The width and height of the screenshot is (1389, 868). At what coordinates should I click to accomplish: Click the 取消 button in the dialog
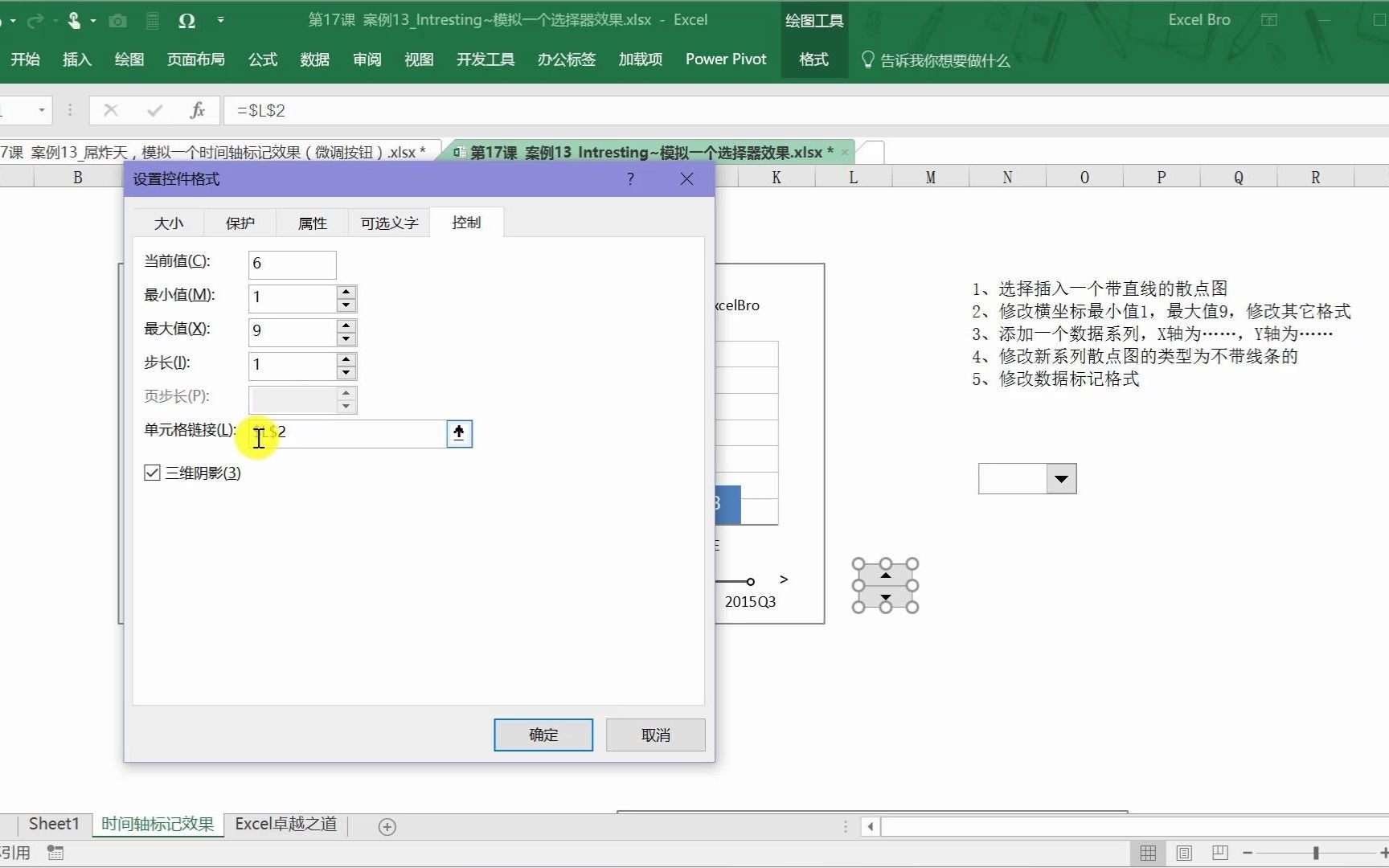click(654, 735)
